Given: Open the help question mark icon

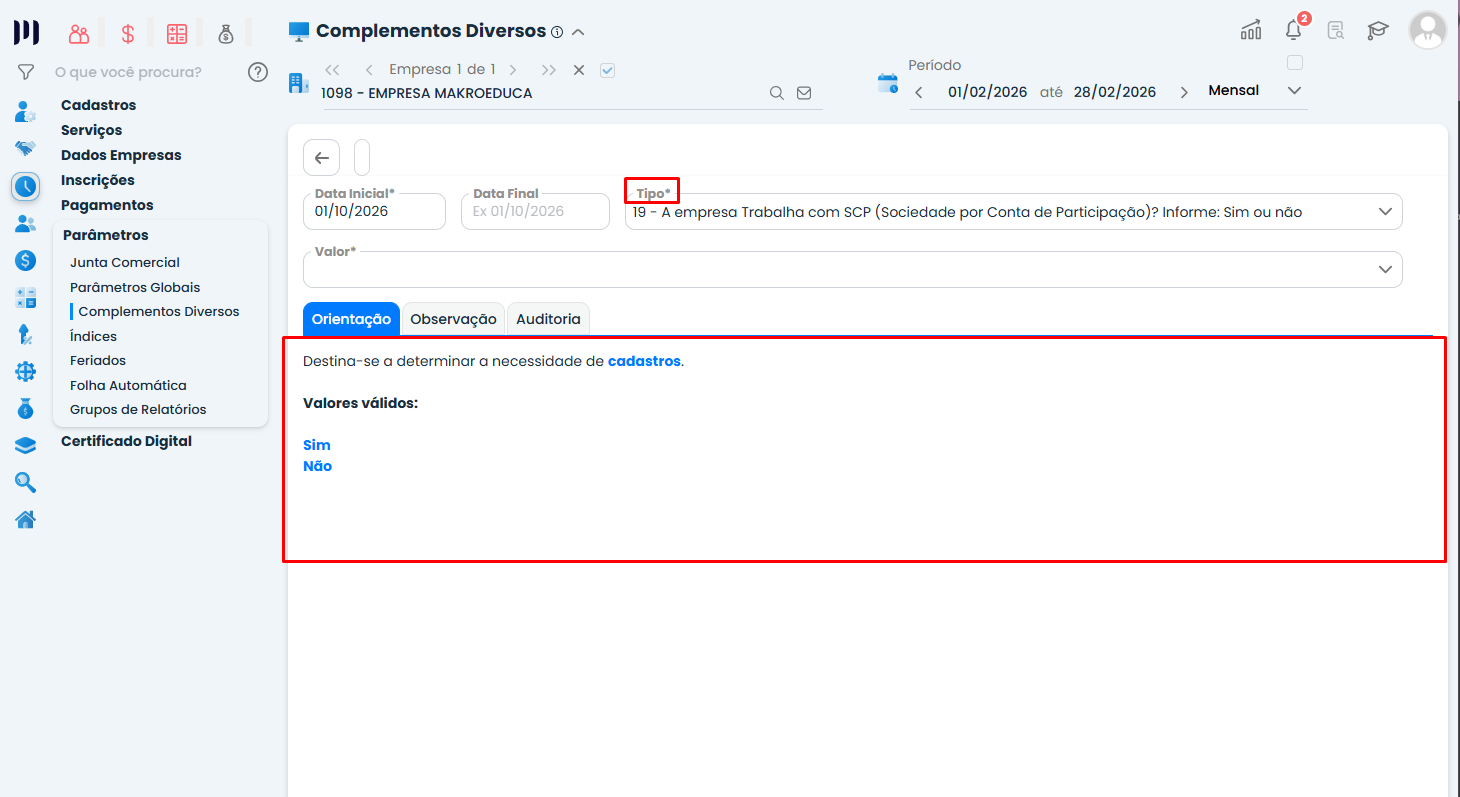Looking at the screenshot, I should point(258,72).
